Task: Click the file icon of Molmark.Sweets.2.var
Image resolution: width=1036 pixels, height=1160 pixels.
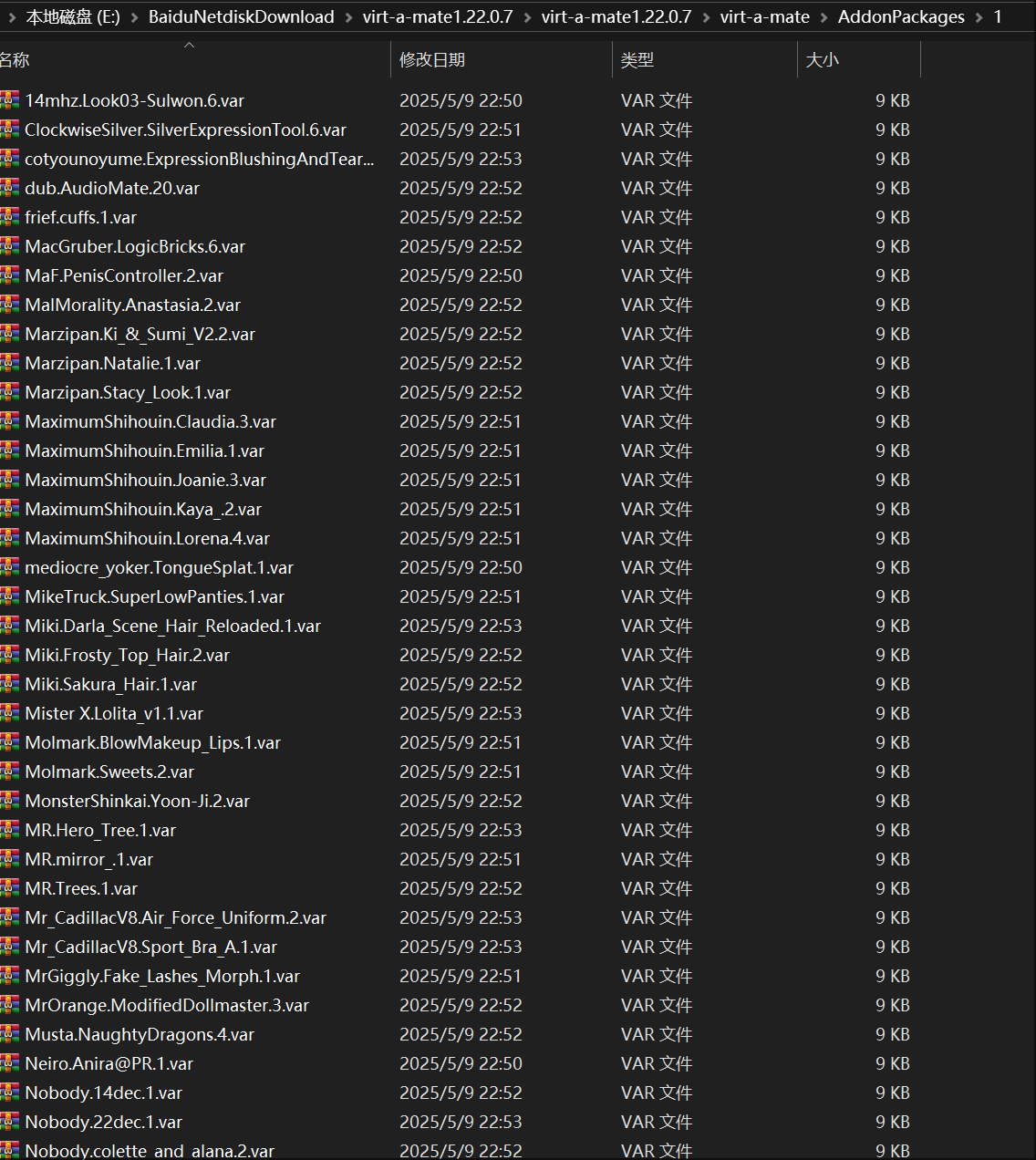Action: tap(9, 772)
